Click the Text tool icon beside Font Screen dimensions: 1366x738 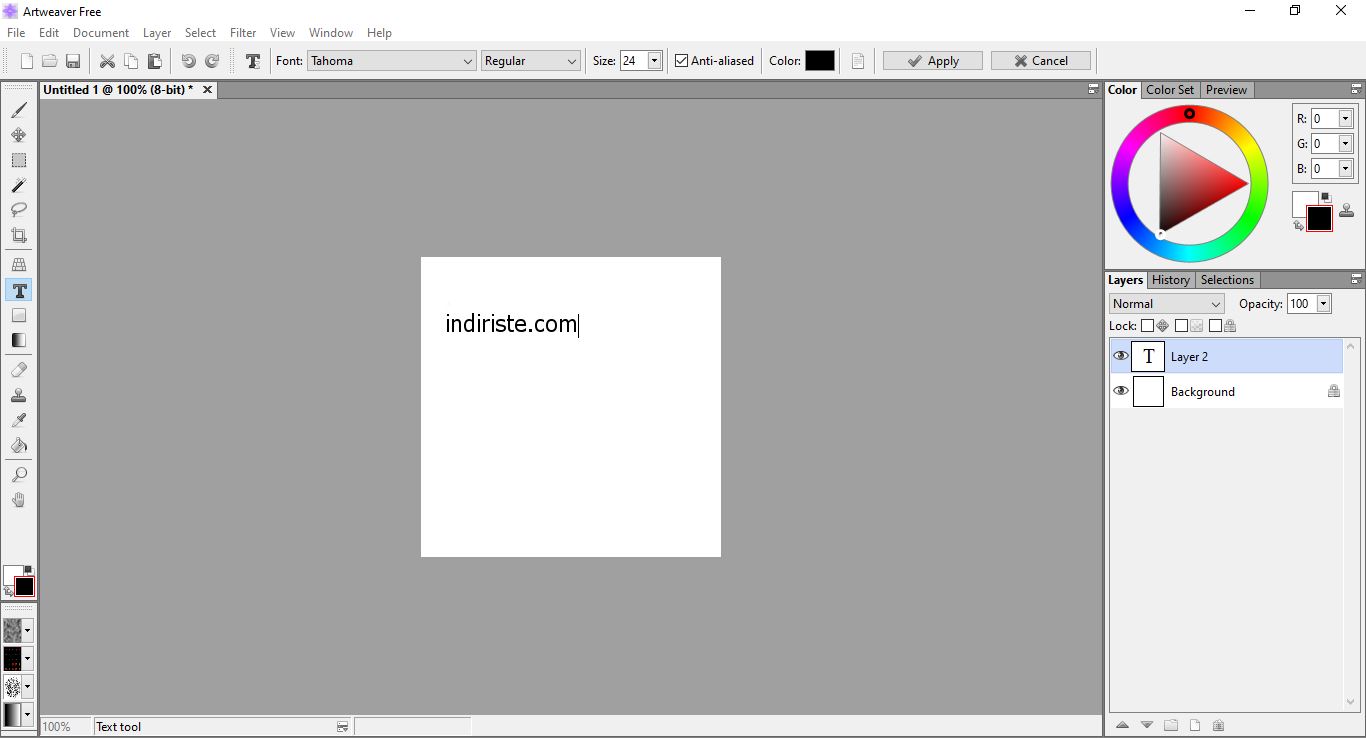(x=253, y=61)
